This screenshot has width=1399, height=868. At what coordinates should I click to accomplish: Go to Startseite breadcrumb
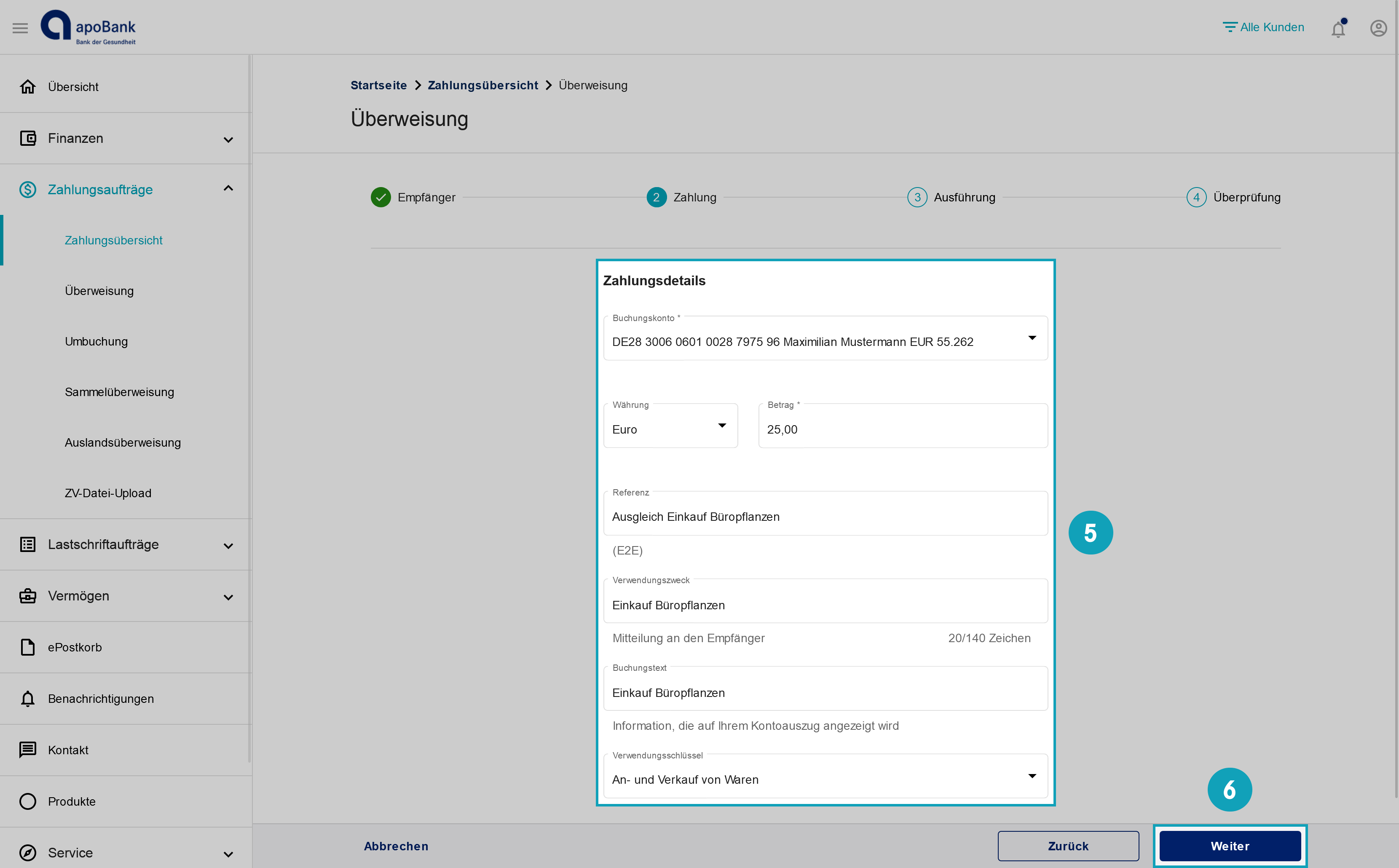click(x=379, y=85)
